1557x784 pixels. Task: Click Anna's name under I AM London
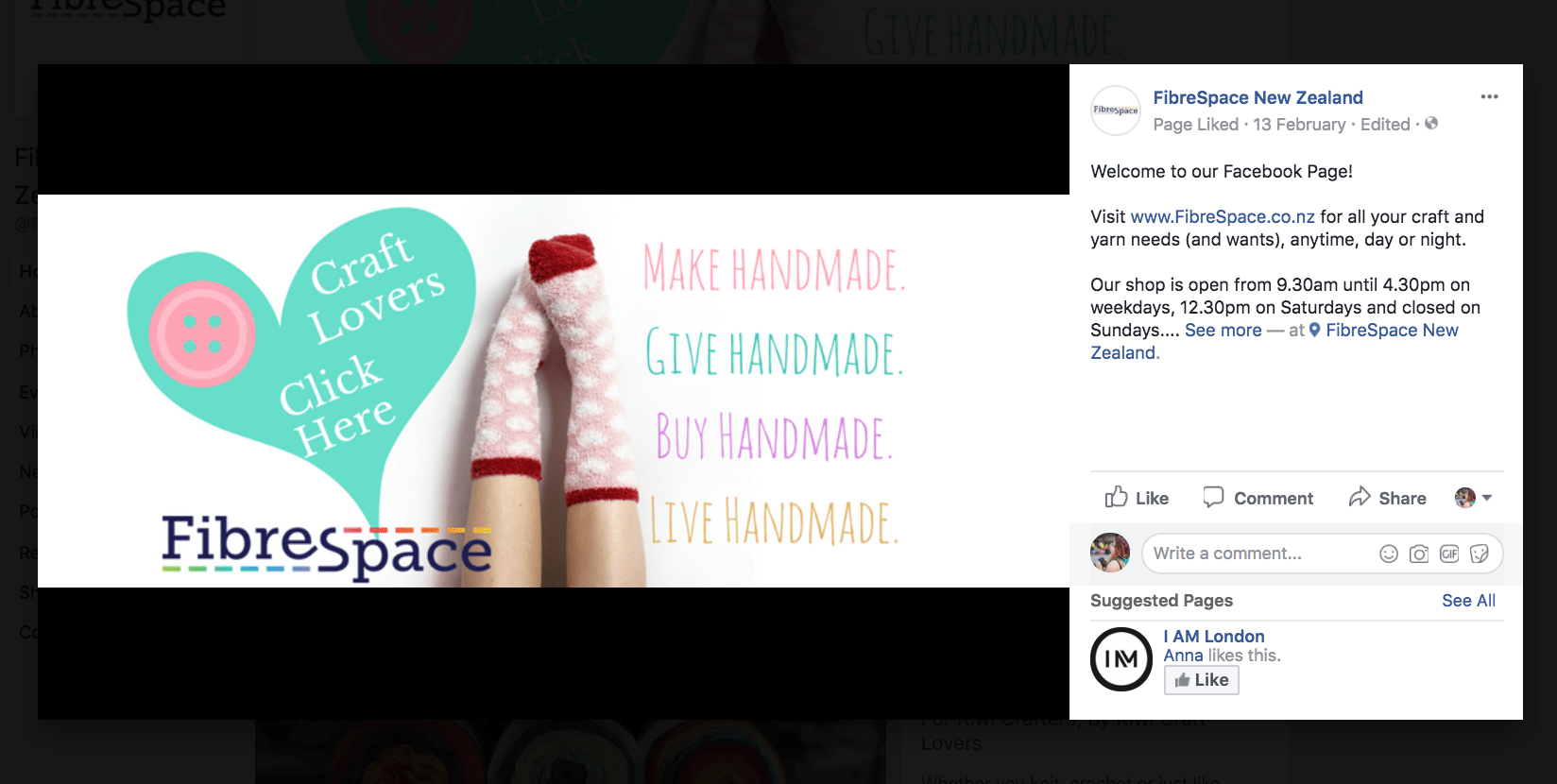[1183, 656]
